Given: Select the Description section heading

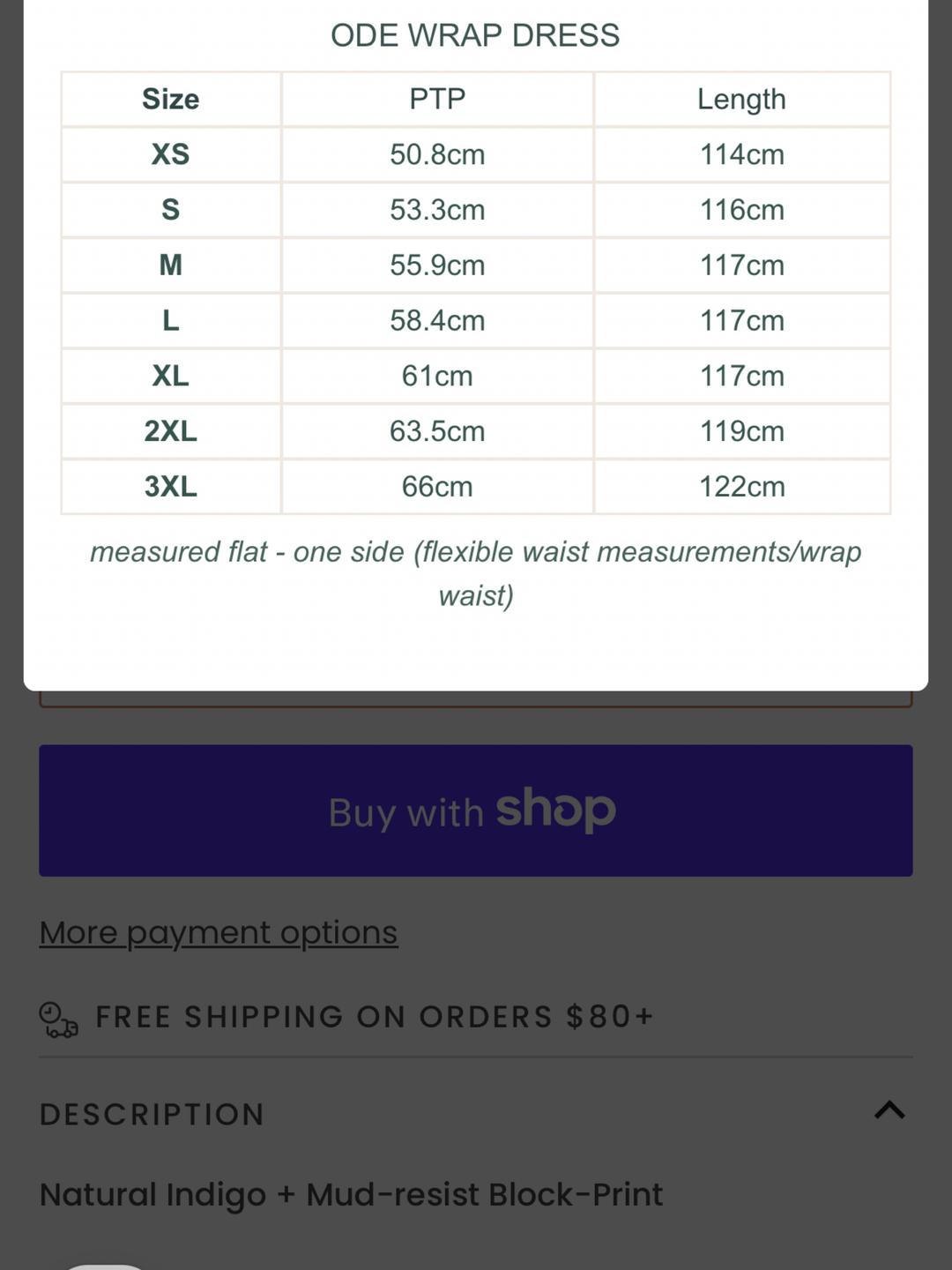Looking at the screenshot, I should click(152, 1114).
